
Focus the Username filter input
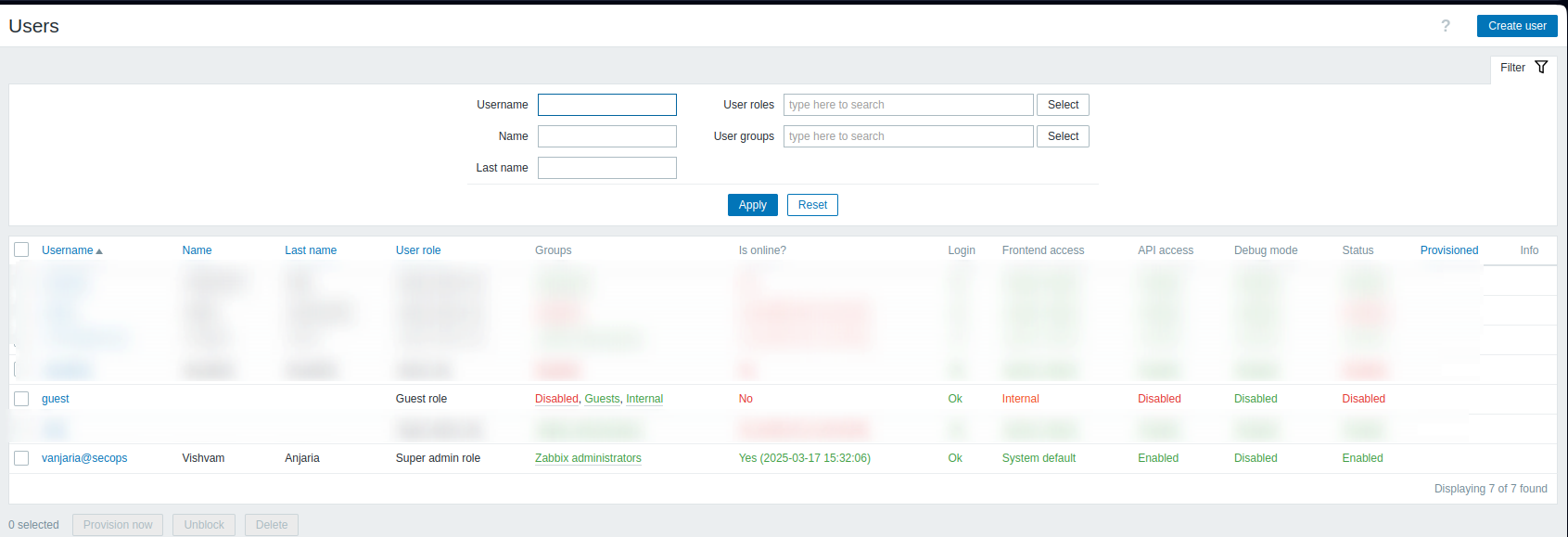pos(607,105)
